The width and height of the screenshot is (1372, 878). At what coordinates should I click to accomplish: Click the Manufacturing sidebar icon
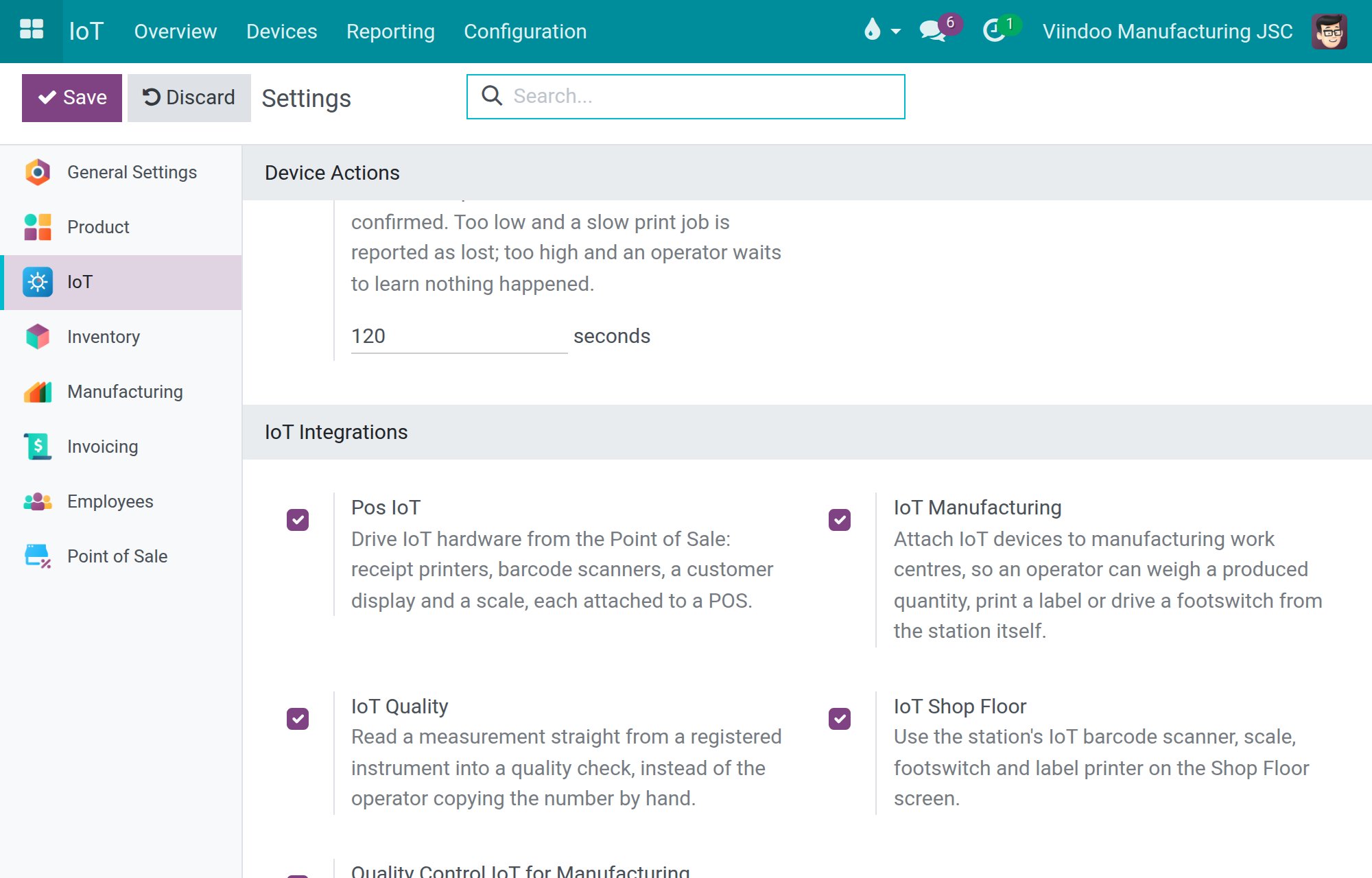(x=38, y=392)
